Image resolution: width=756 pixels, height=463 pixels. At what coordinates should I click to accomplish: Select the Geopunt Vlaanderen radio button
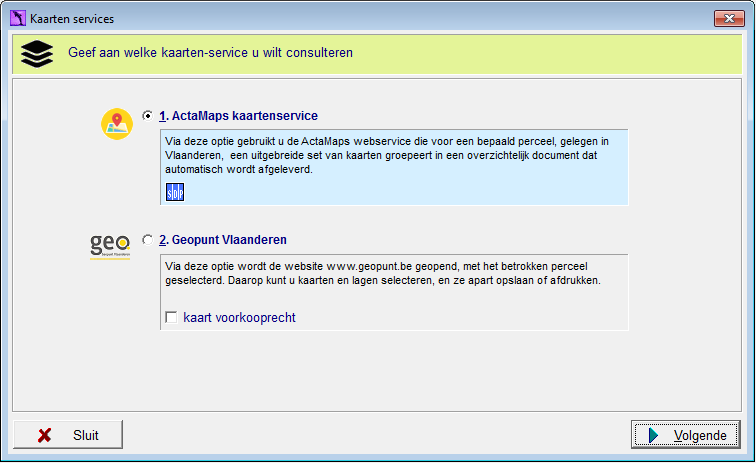148,240
